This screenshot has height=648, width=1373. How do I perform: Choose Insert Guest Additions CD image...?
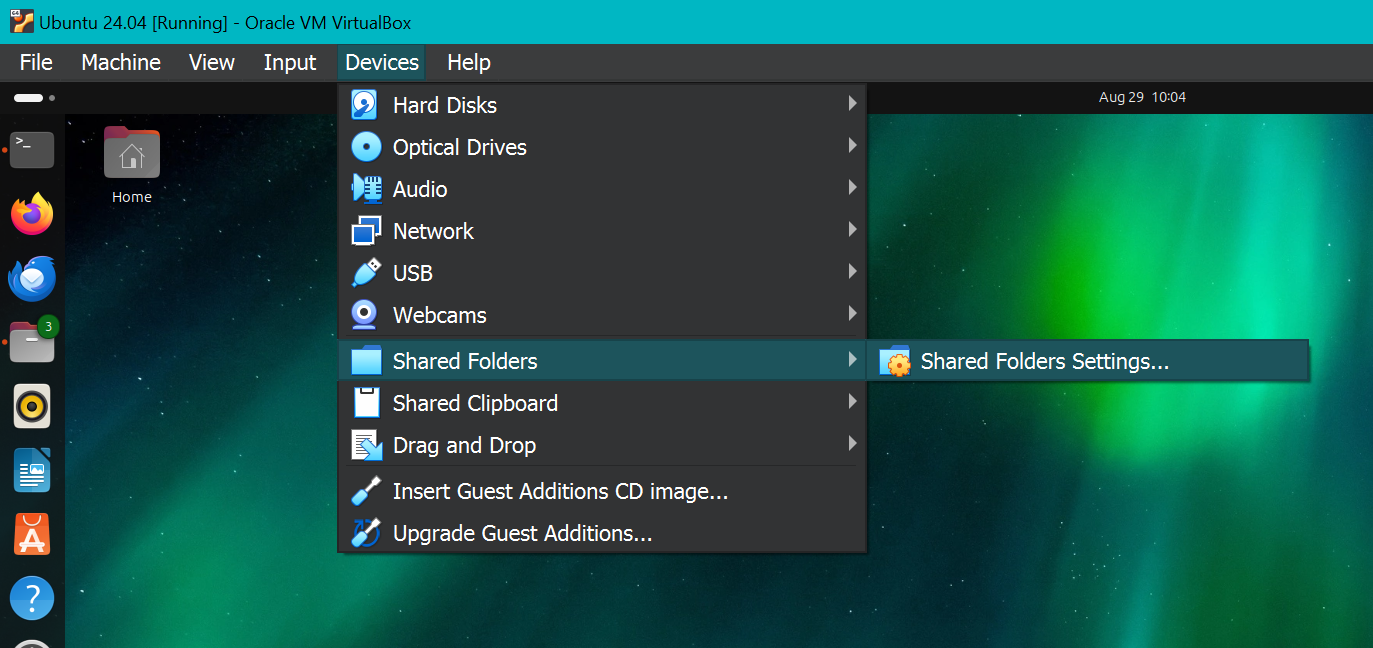pos(560,491)
